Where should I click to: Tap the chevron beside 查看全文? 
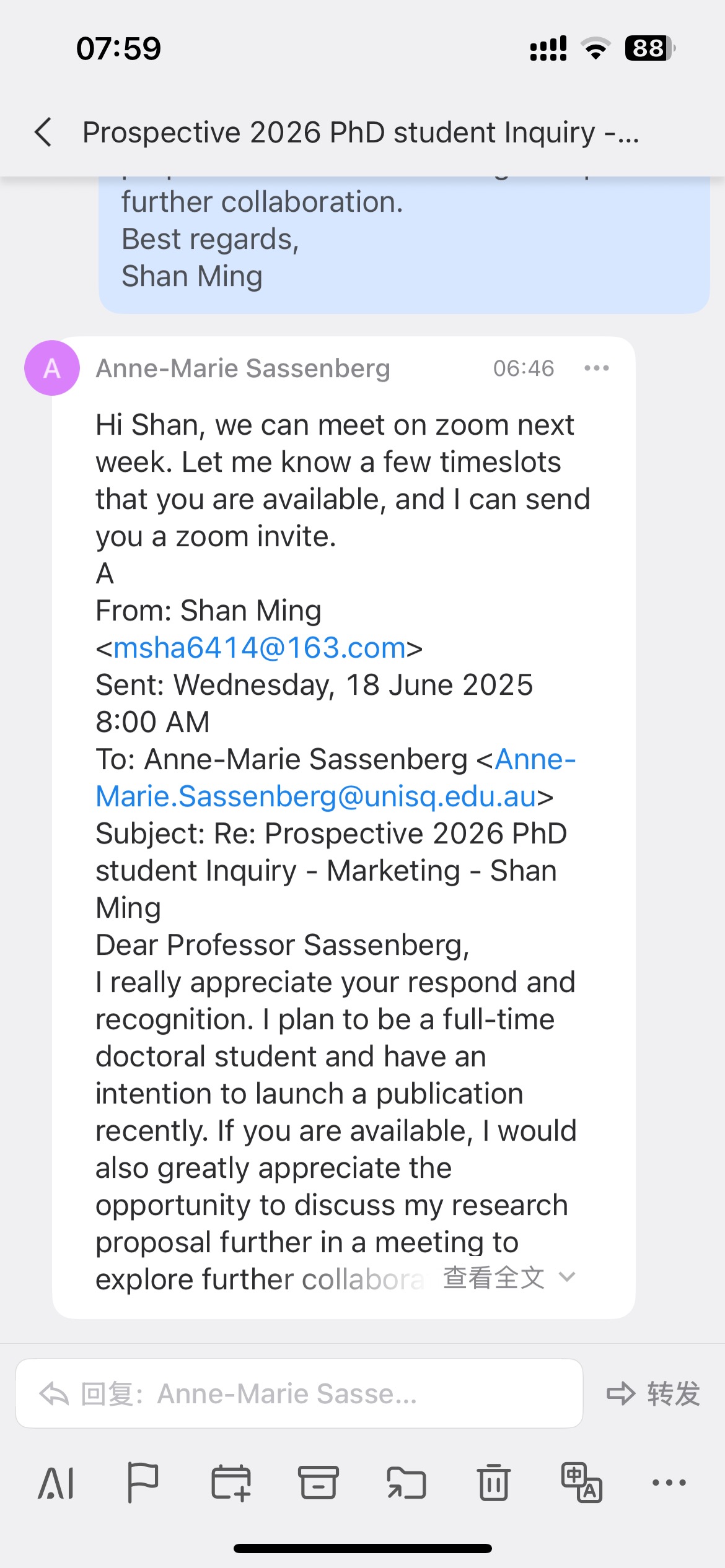[x=567, y=1277]
